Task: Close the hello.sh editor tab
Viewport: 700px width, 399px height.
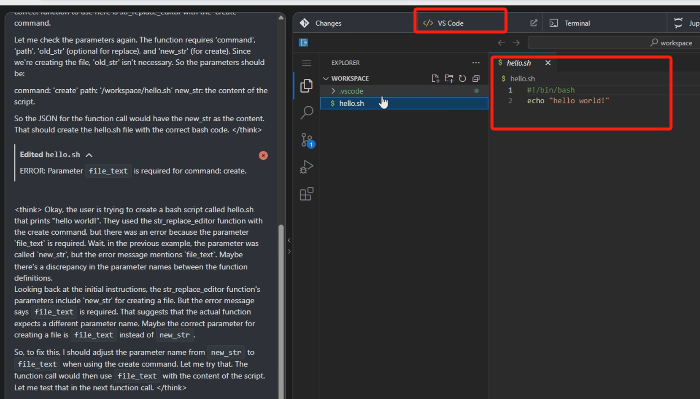Action: [x=548, y=63]
